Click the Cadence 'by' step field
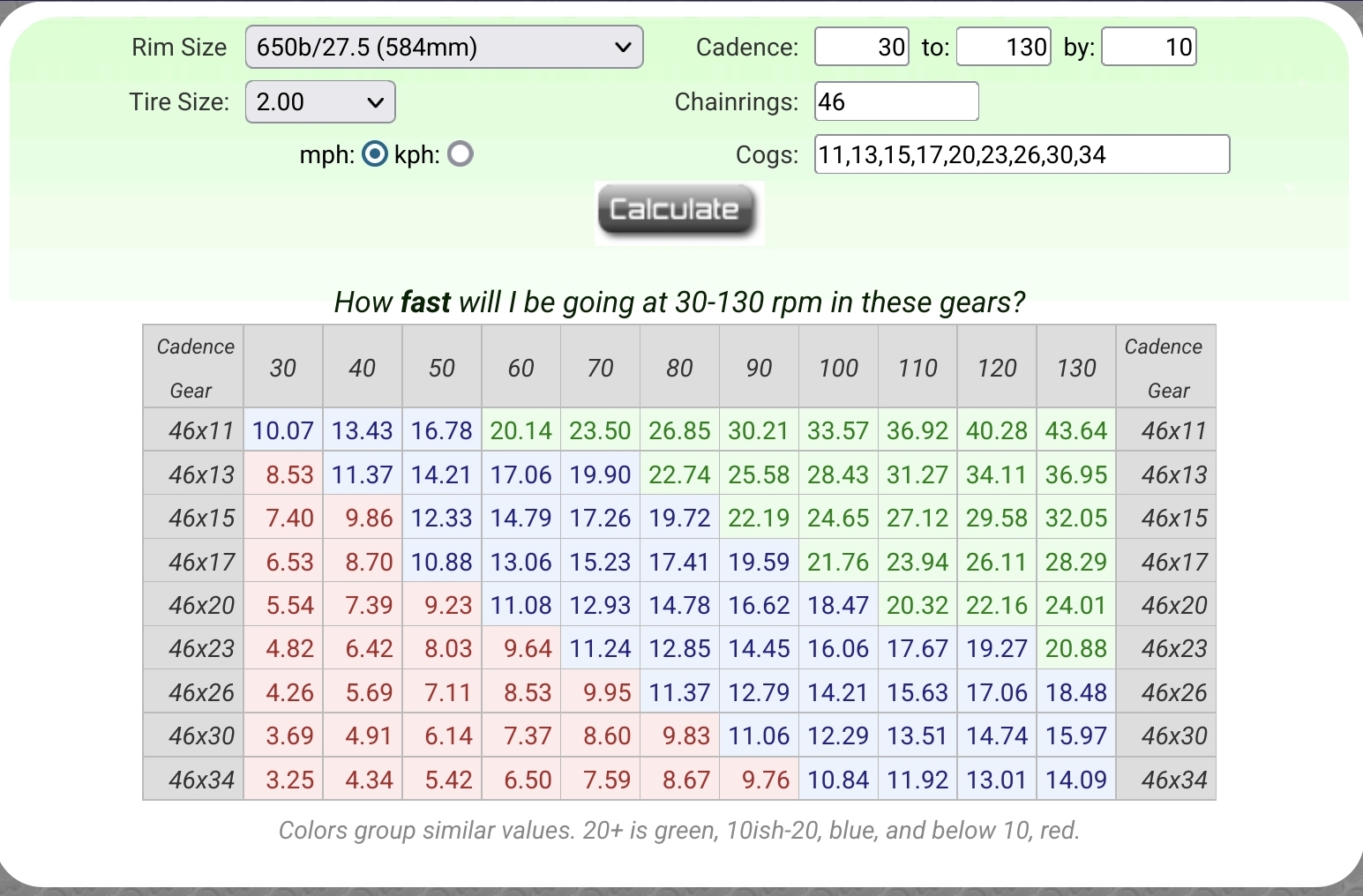The width and height of the screenshot is (1363, 896). coord(1149,47)
